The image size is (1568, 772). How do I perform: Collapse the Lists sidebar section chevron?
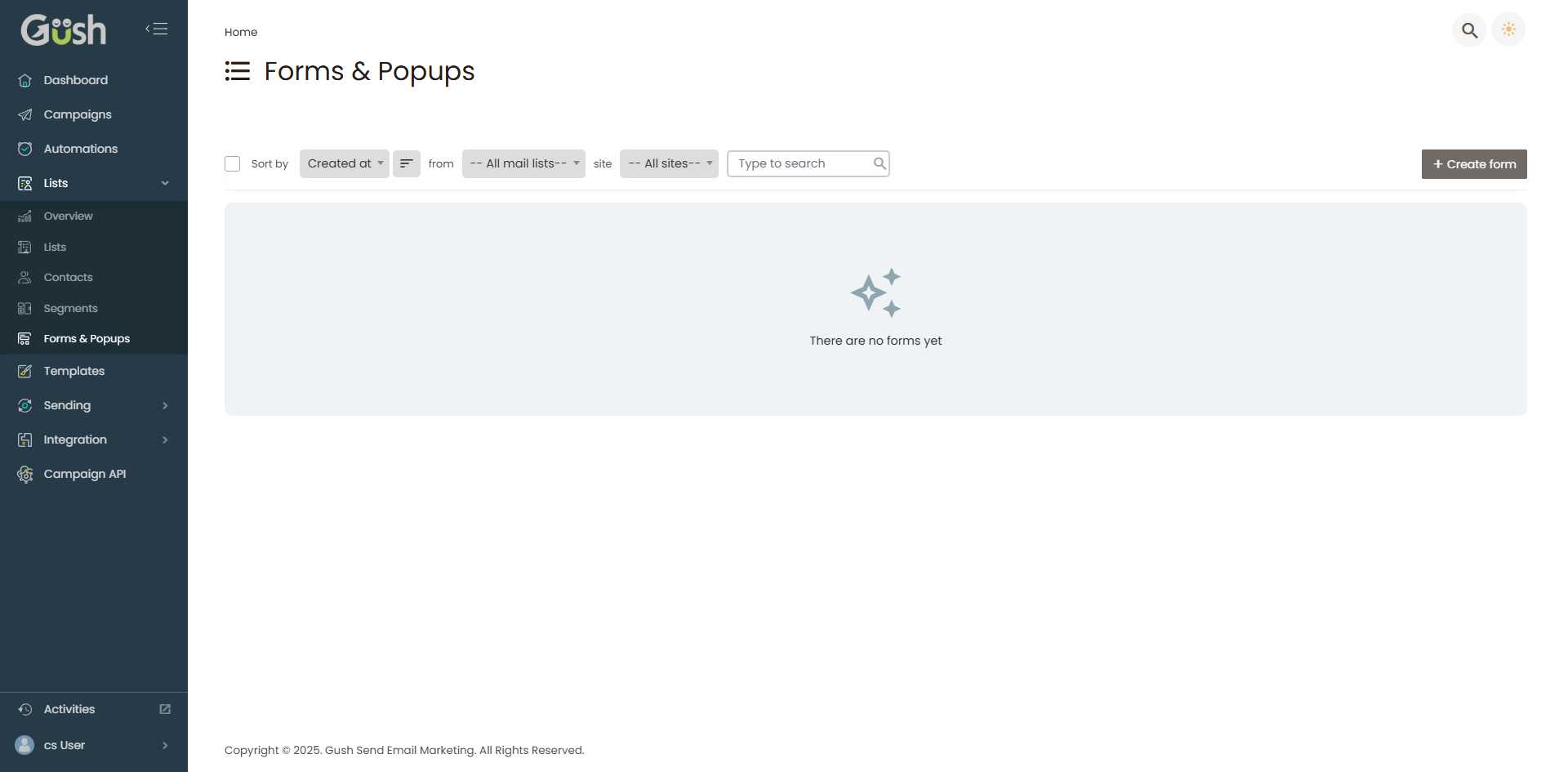point(165,183)
